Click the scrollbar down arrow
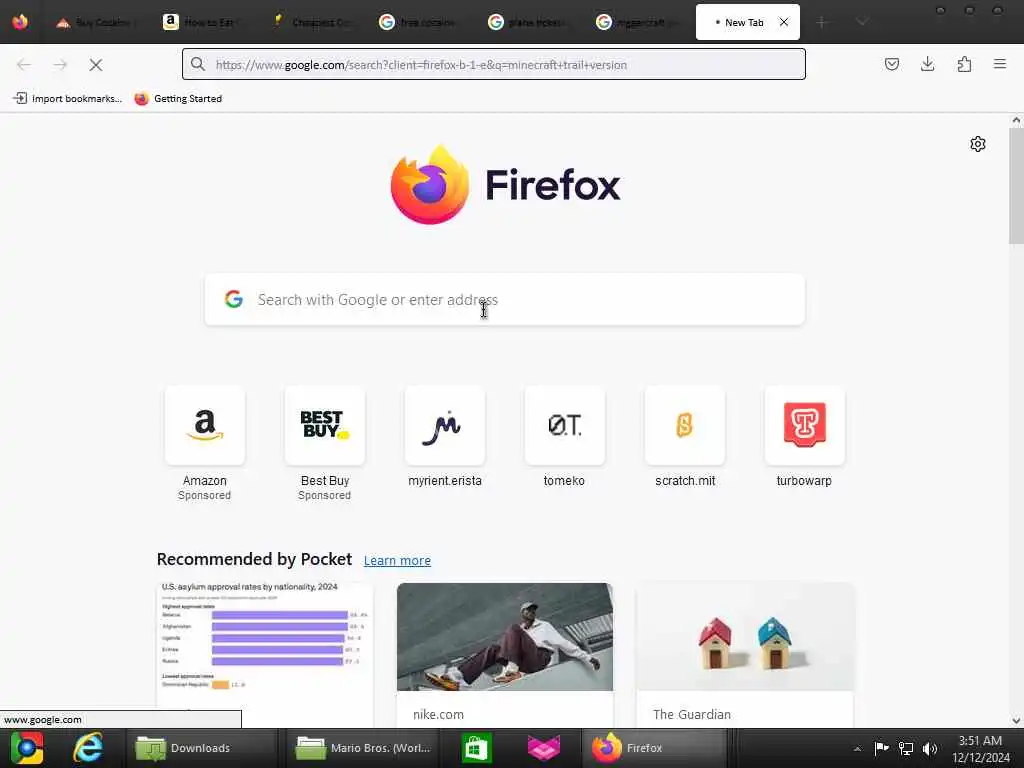This screenshot has width=1024, height=768. coord(1016,720)
